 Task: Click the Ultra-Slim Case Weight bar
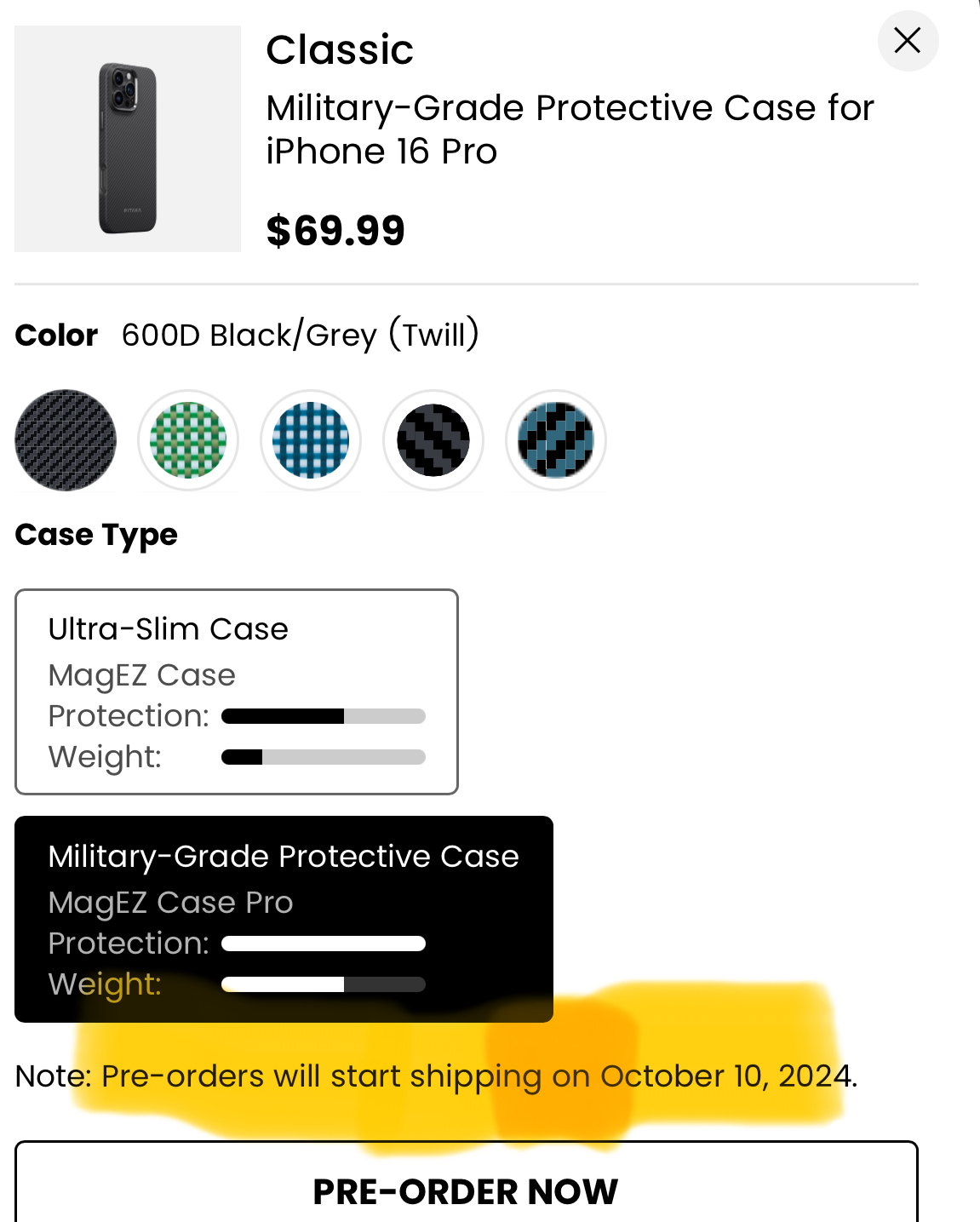pos(323,757)
